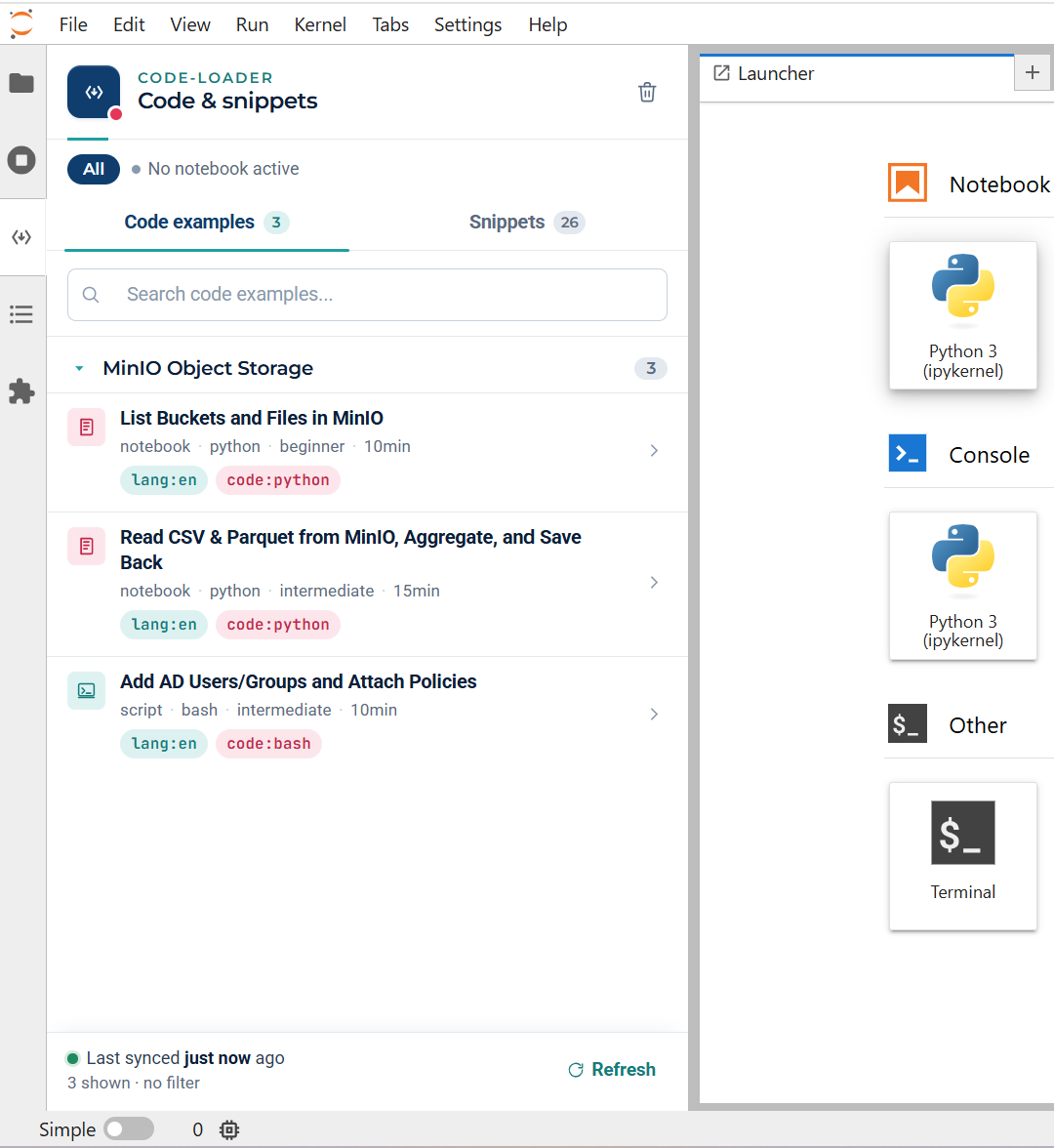Open the File menu
Screen dimensions: 1054x1148
73,25
